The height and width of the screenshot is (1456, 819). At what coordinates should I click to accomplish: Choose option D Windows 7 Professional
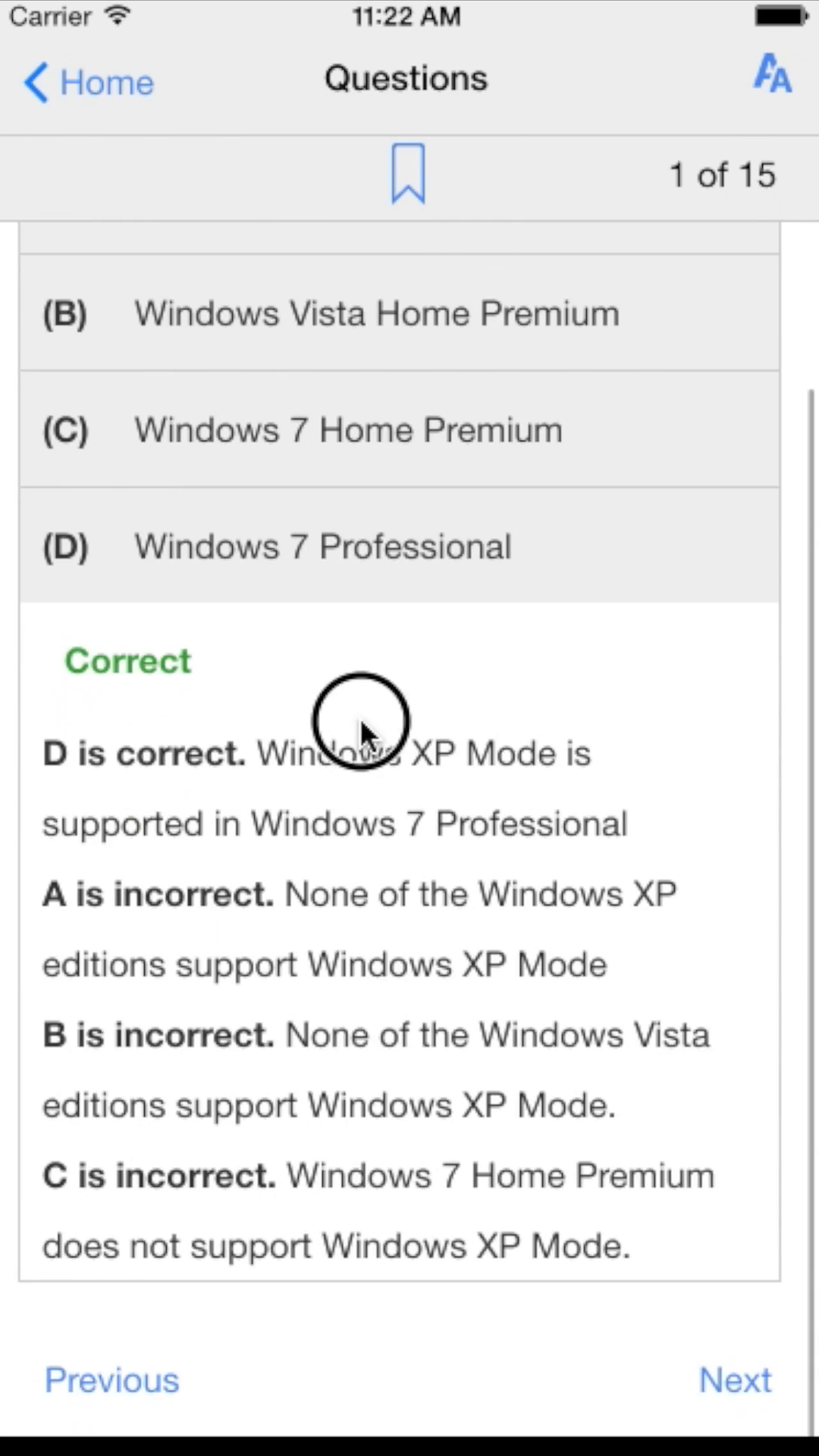399,546
